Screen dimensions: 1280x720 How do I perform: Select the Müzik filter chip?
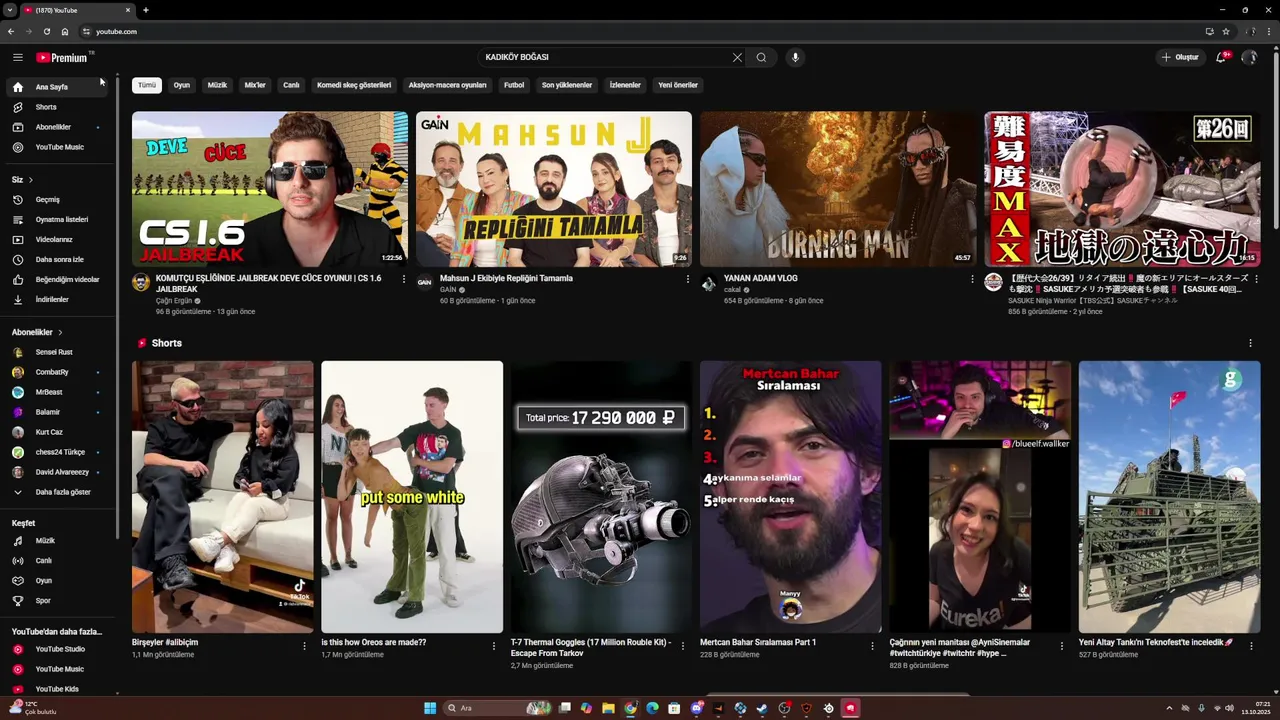(x=217, y=85)
